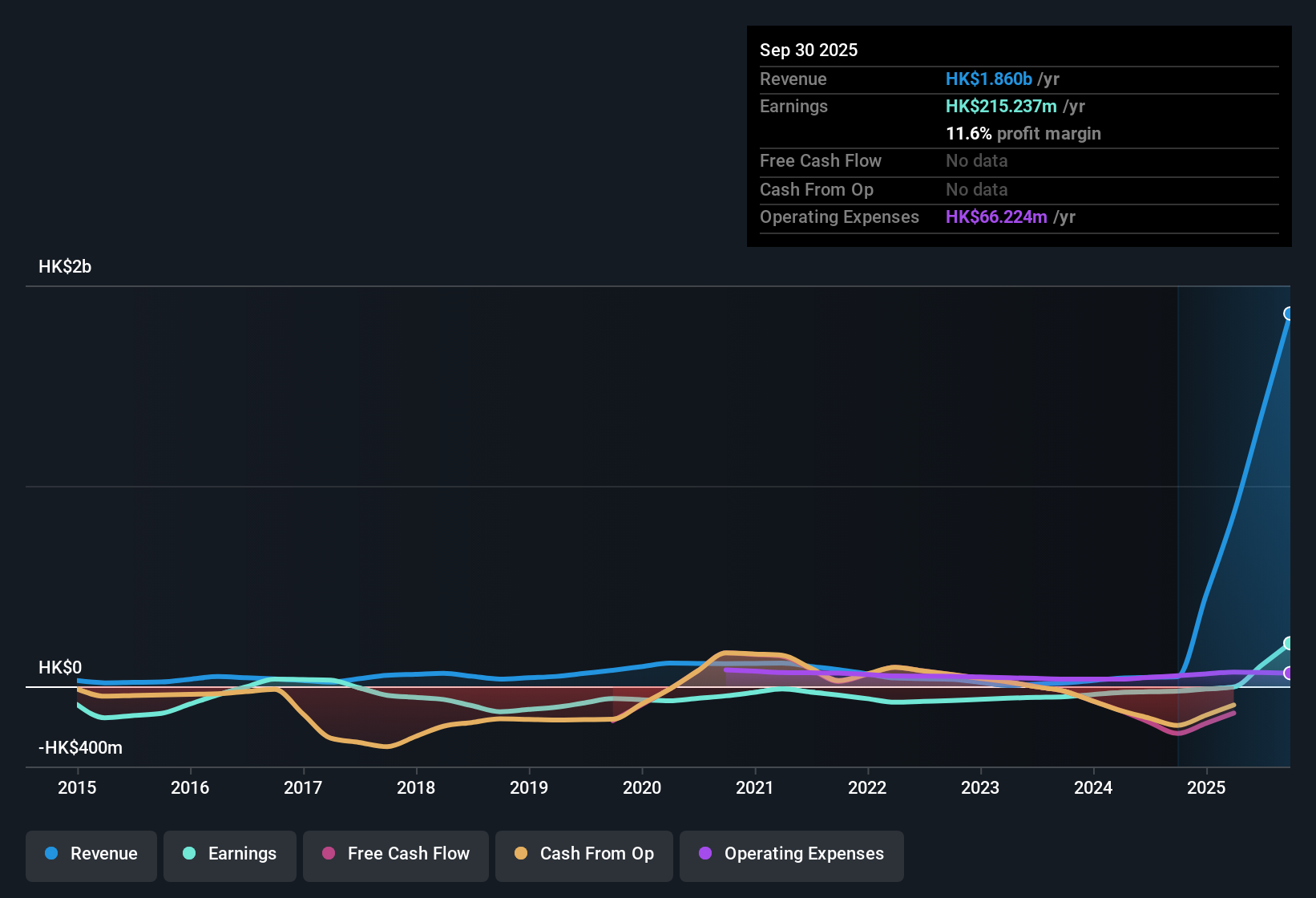Select the orange Cash From Op legend dot
This screenshot has width=1316, height=898.
521,854
